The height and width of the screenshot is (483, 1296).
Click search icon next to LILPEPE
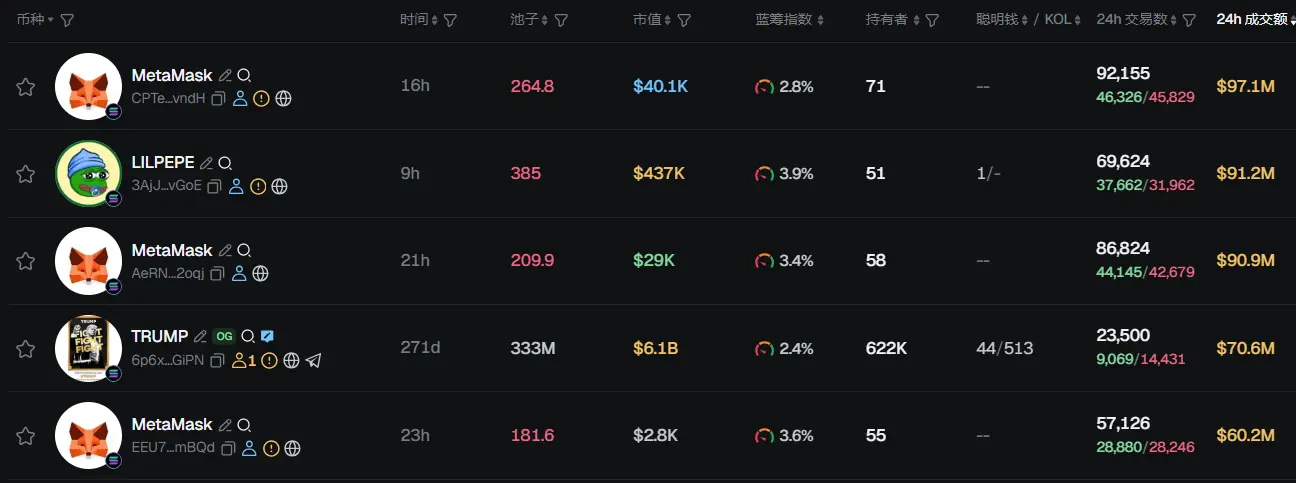coord(226,163)
